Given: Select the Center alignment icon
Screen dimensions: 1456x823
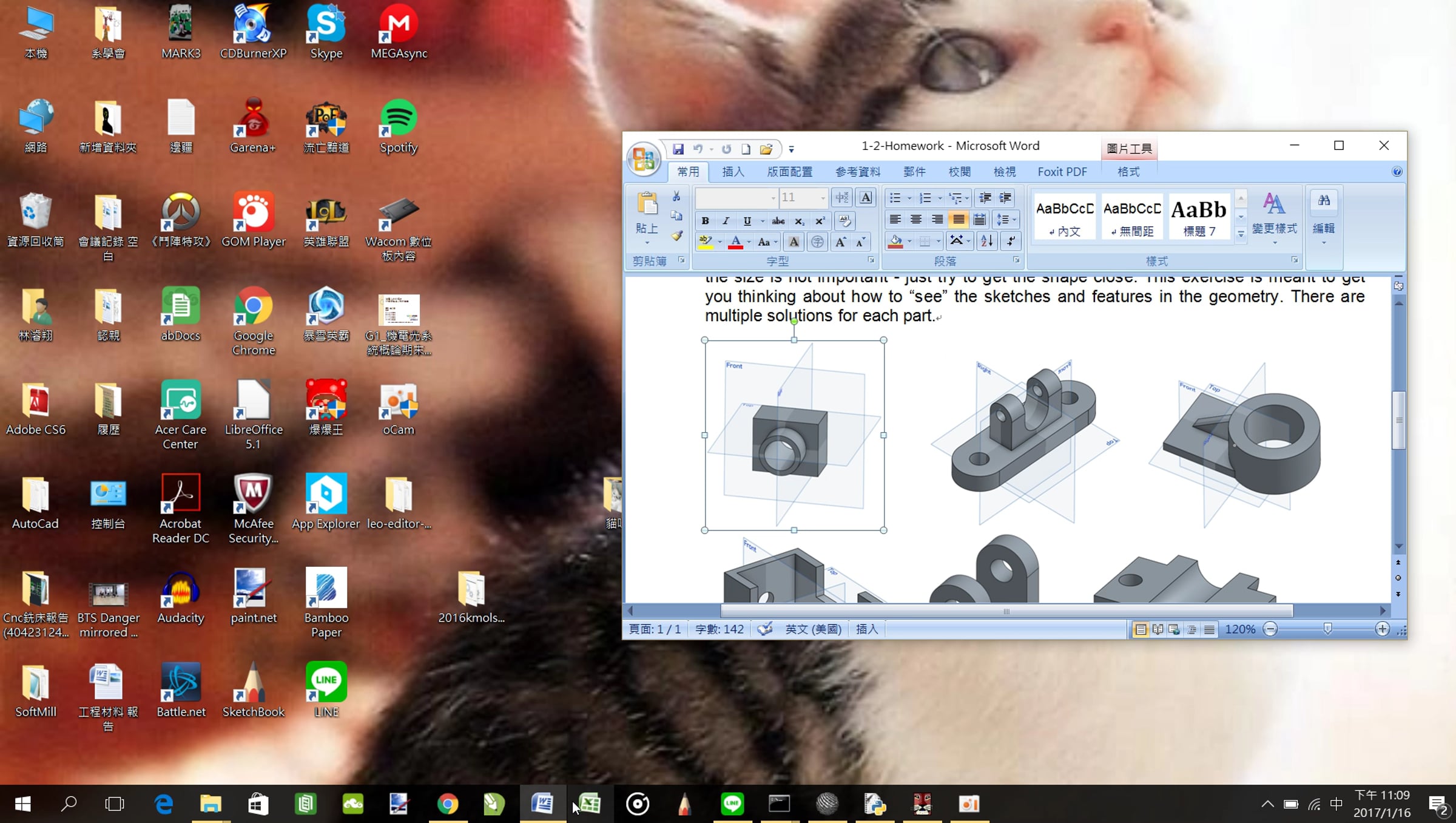Looking at the screenshot, I should [916, 220].
